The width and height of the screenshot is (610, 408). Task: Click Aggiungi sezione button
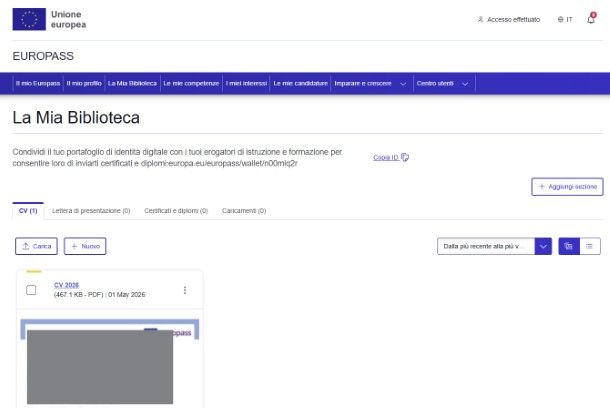coord(567,187)
